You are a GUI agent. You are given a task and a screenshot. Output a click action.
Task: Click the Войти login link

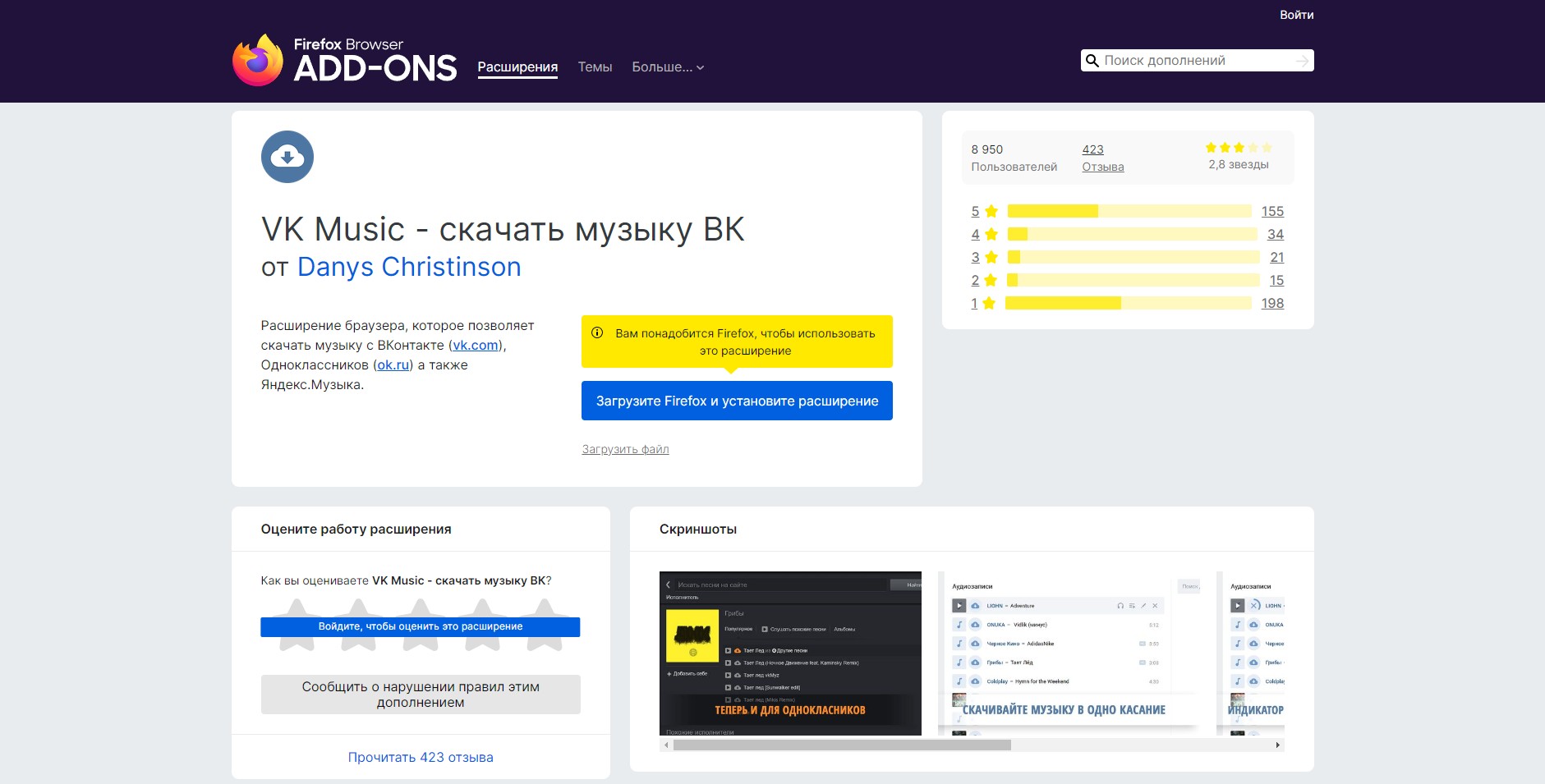pyautogui.click(x=1297, y=15)
